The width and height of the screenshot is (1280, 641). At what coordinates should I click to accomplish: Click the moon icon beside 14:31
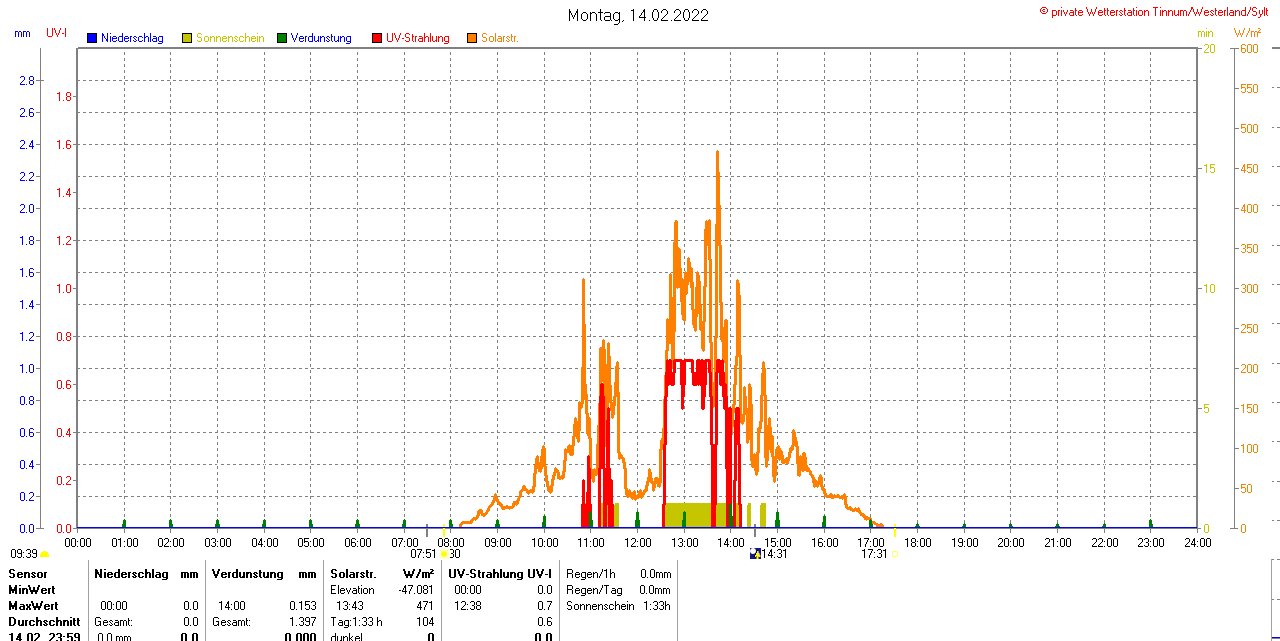pyautogui.click(x=755, y=554)
